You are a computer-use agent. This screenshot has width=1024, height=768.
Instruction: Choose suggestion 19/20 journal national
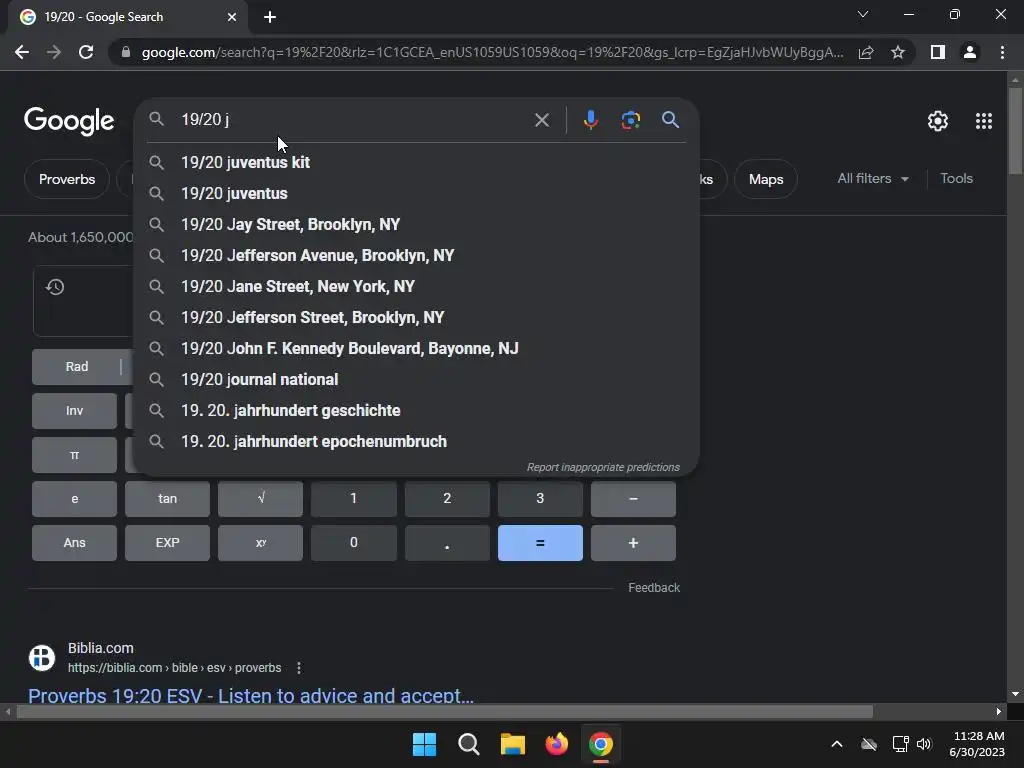(x=416, y=379)
